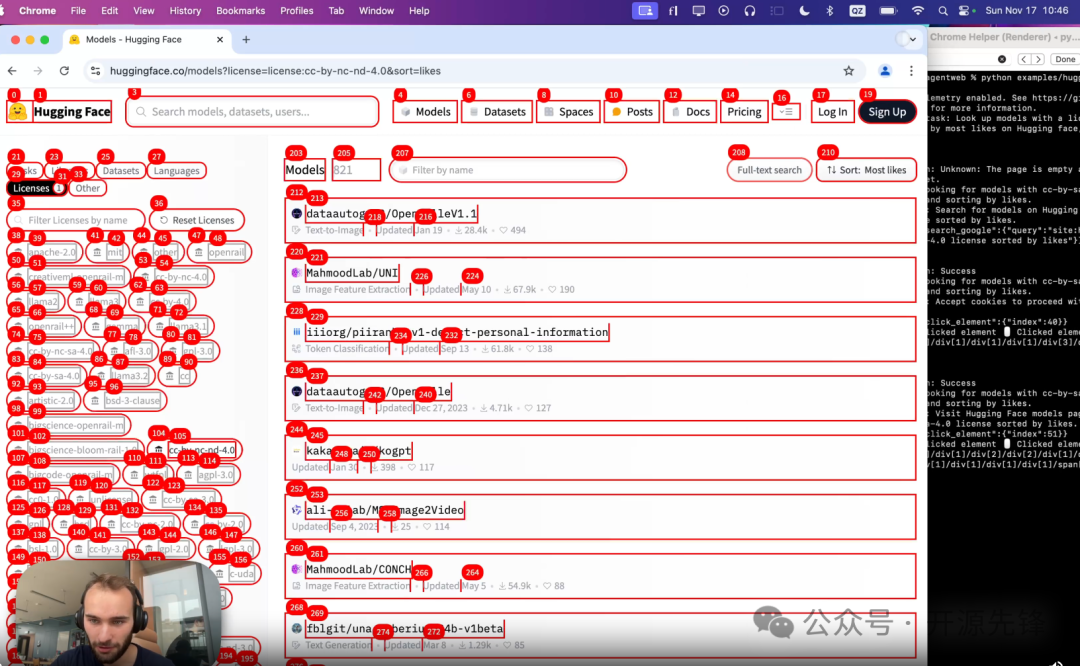Click the Reset Licenses button
This screenshot has height=666, width=1080.
pyautogui.click(x=197, y=219)
